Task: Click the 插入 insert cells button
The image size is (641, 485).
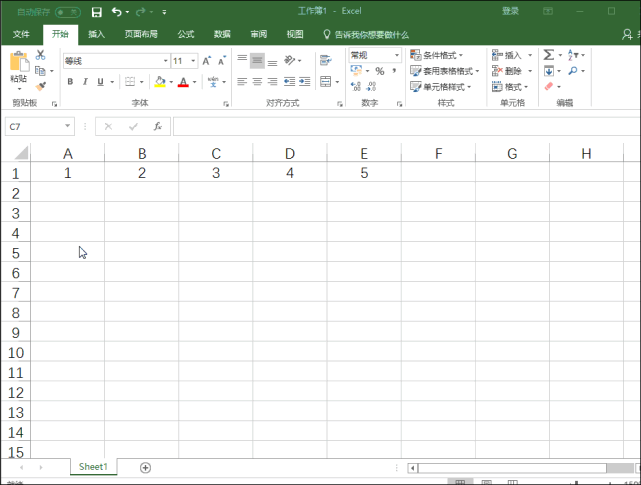Action: (509, 55)
